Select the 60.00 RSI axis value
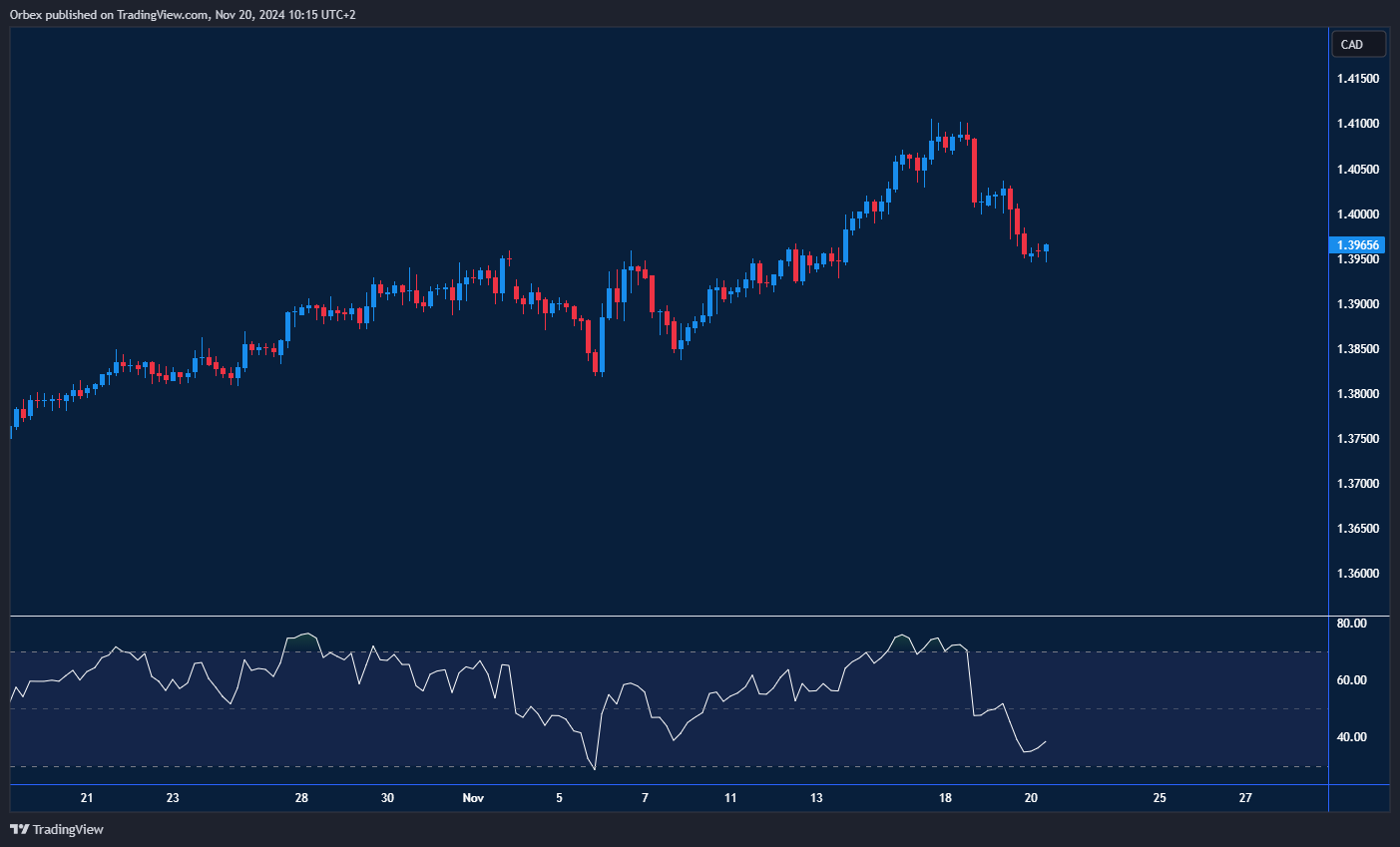This screenshot has height=847, width=1400. (x=1352, y=680)
